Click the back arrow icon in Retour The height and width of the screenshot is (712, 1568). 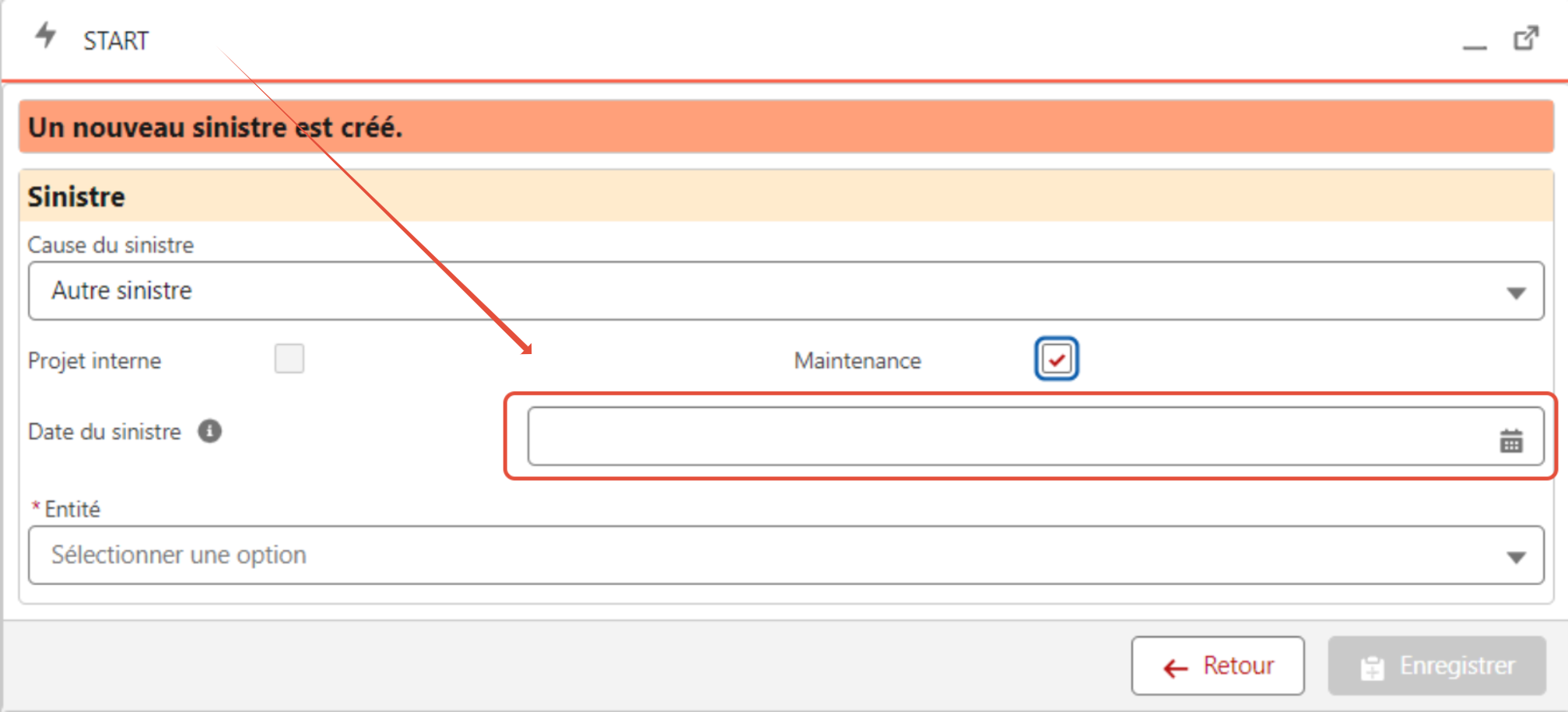(1176, 668)
